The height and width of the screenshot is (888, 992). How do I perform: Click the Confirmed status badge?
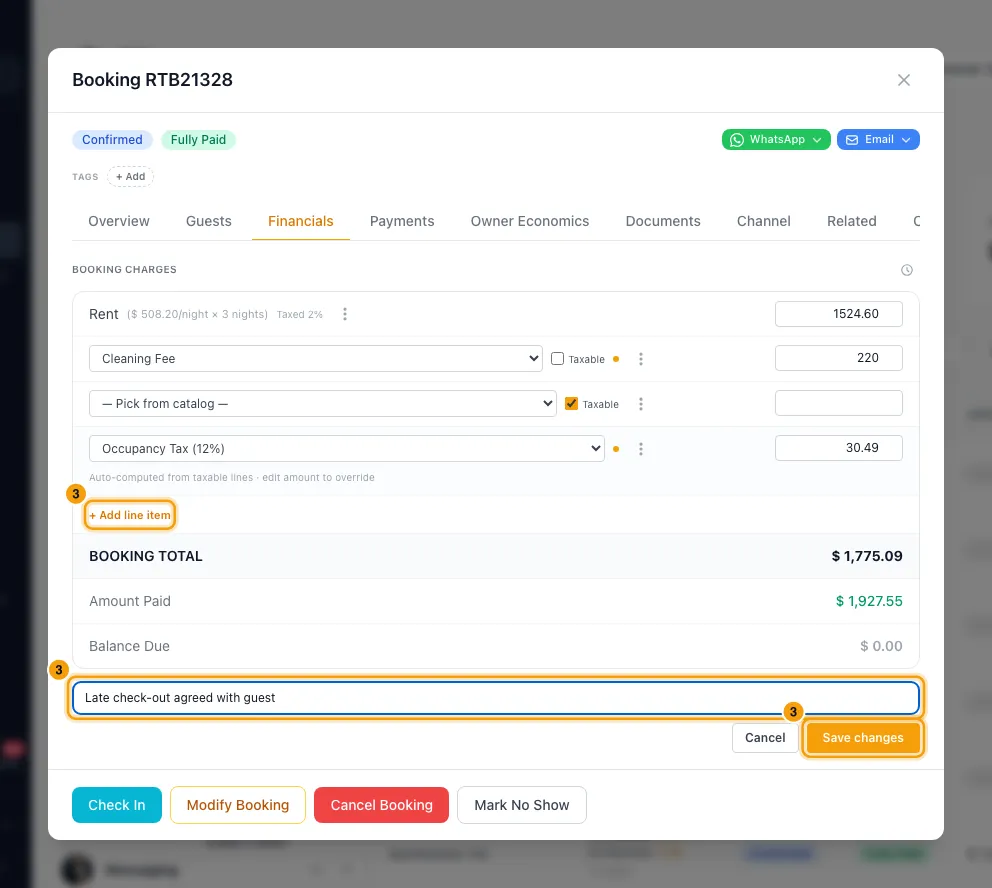113,140
